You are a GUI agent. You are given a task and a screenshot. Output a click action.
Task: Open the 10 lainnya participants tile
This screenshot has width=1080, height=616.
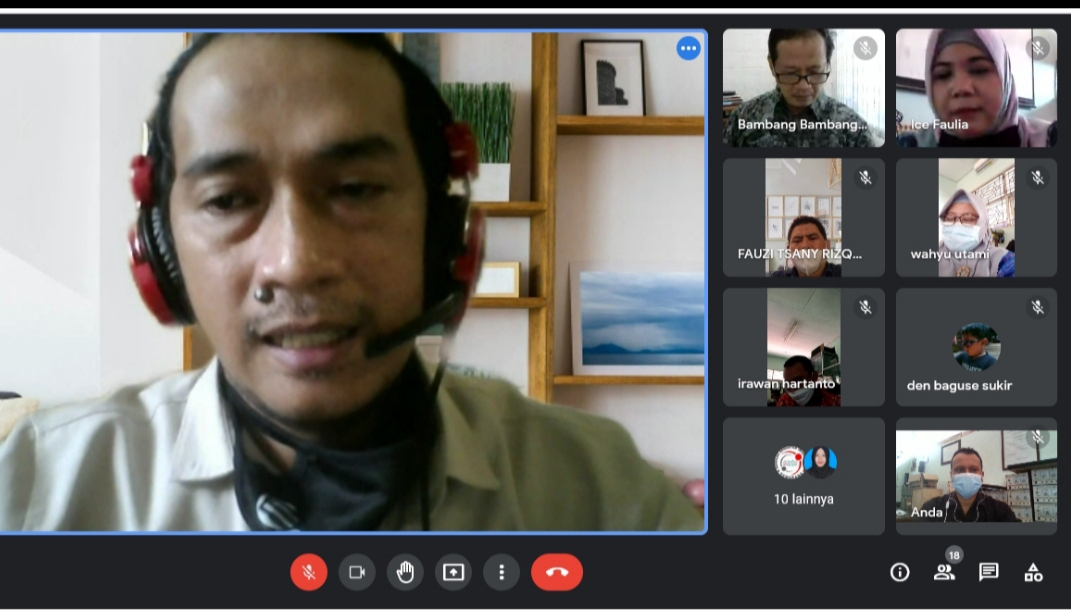(804, 476)
